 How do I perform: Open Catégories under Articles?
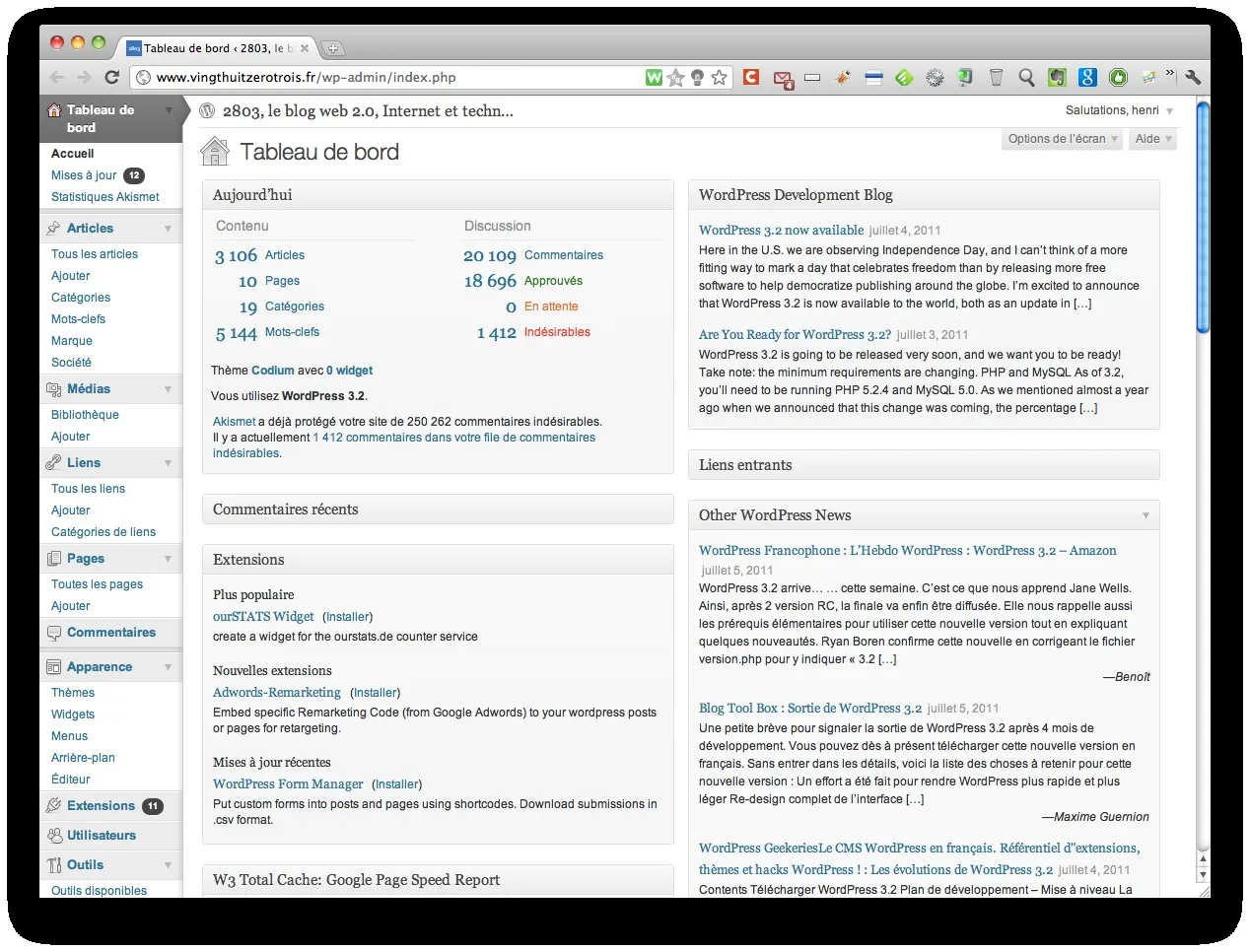(81, 298)
